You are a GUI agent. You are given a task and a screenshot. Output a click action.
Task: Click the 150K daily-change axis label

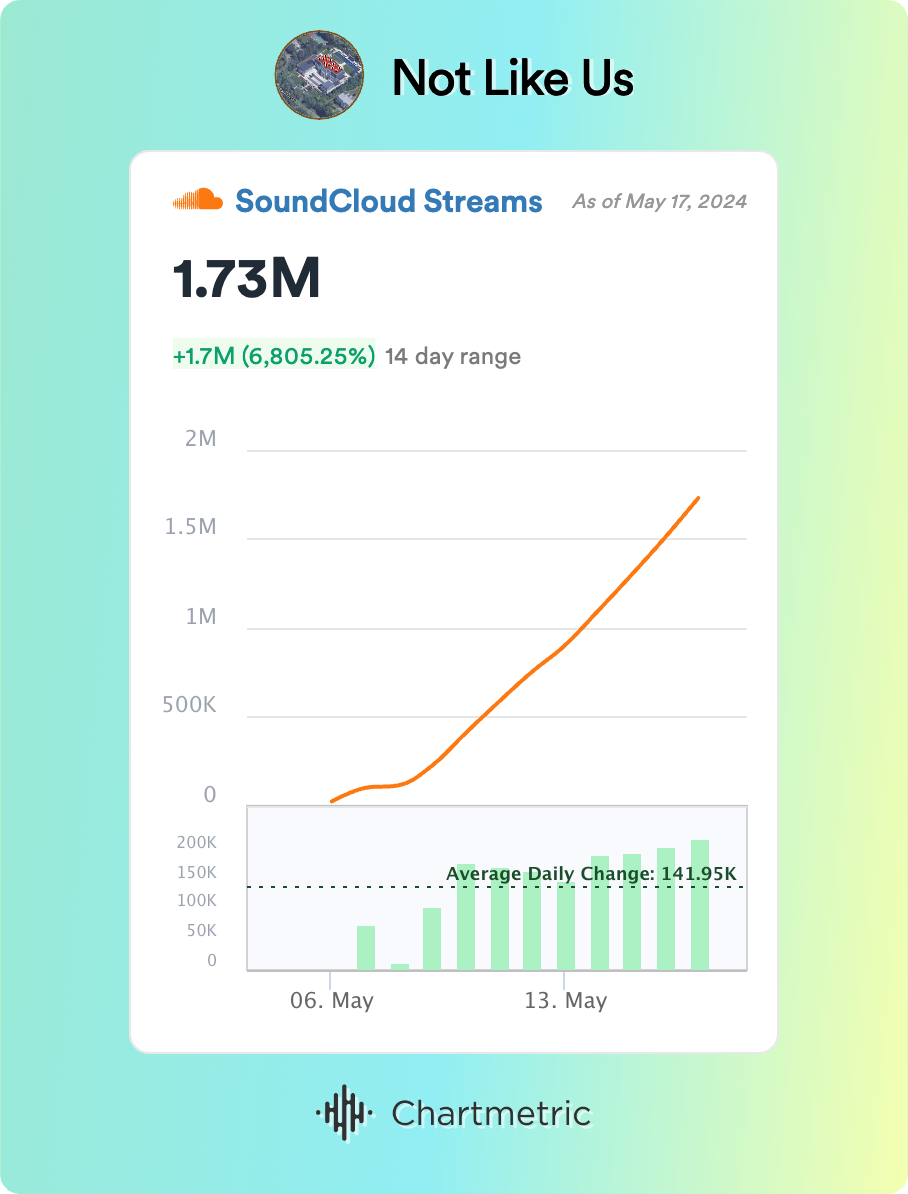coord(197,872)
